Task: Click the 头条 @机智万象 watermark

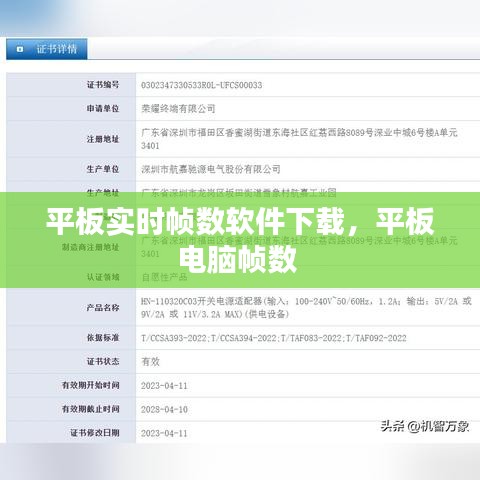Action: pyautogui.click(x=425, y=426)
